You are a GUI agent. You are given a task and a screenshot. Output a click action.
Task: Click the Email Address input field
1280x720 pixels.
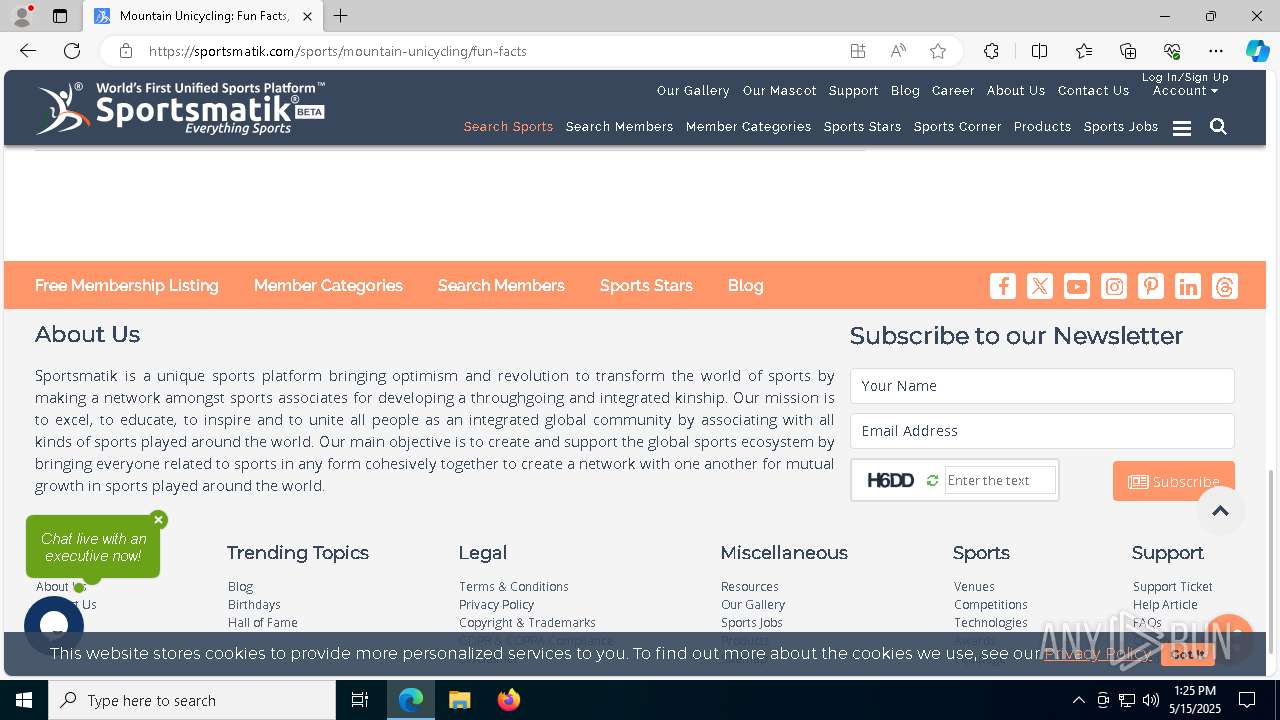click(1042, 431)
